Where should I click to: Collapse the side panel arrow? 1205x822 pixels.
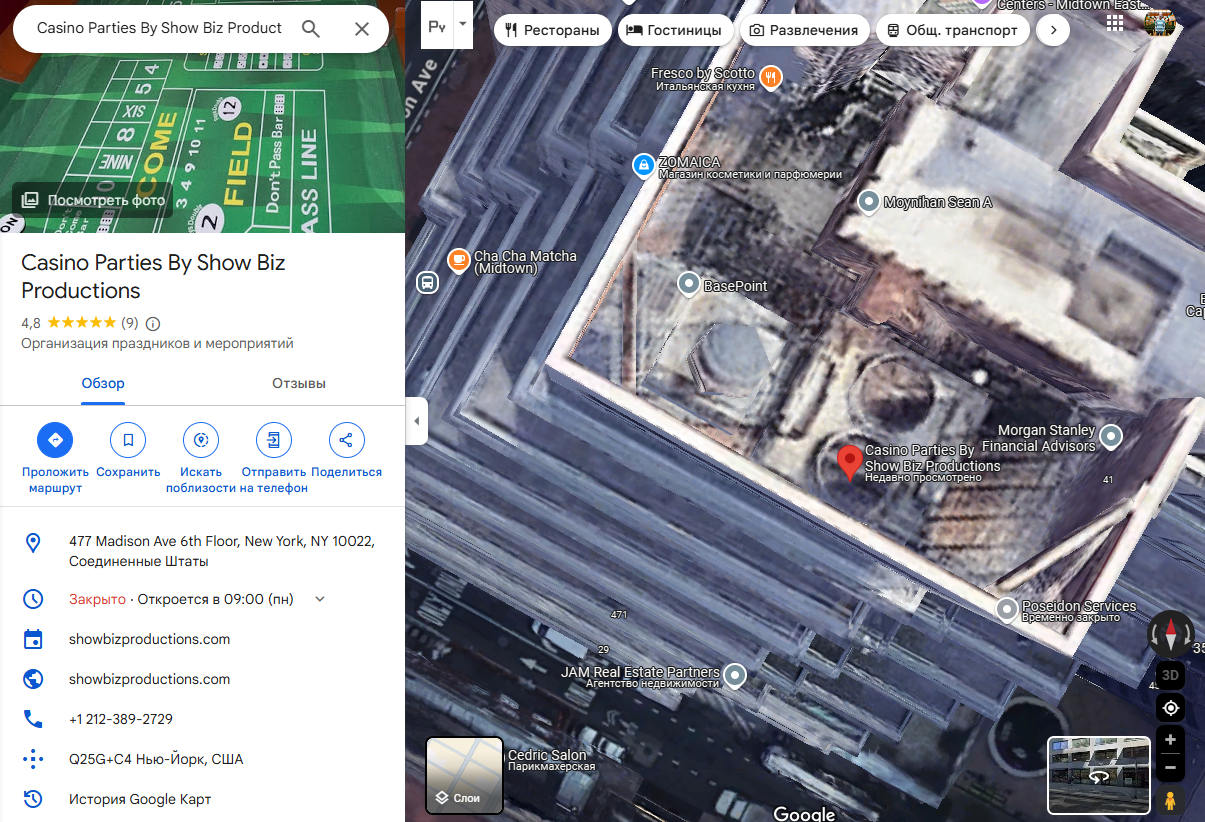click(x=417, y=421)
